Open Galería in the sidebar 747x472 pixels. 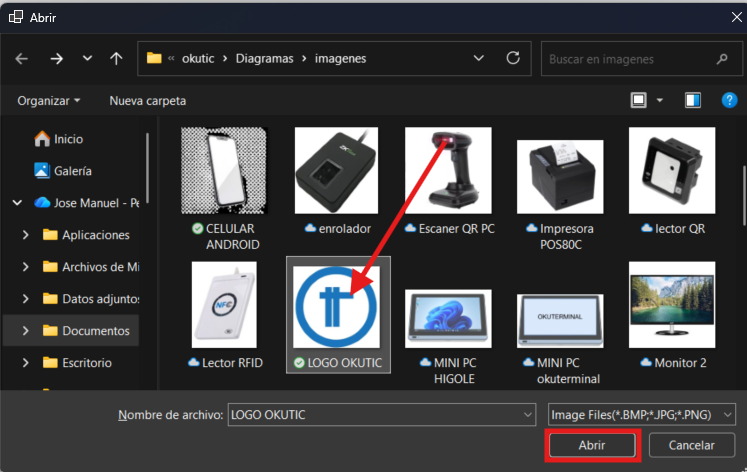pos(72,171)
